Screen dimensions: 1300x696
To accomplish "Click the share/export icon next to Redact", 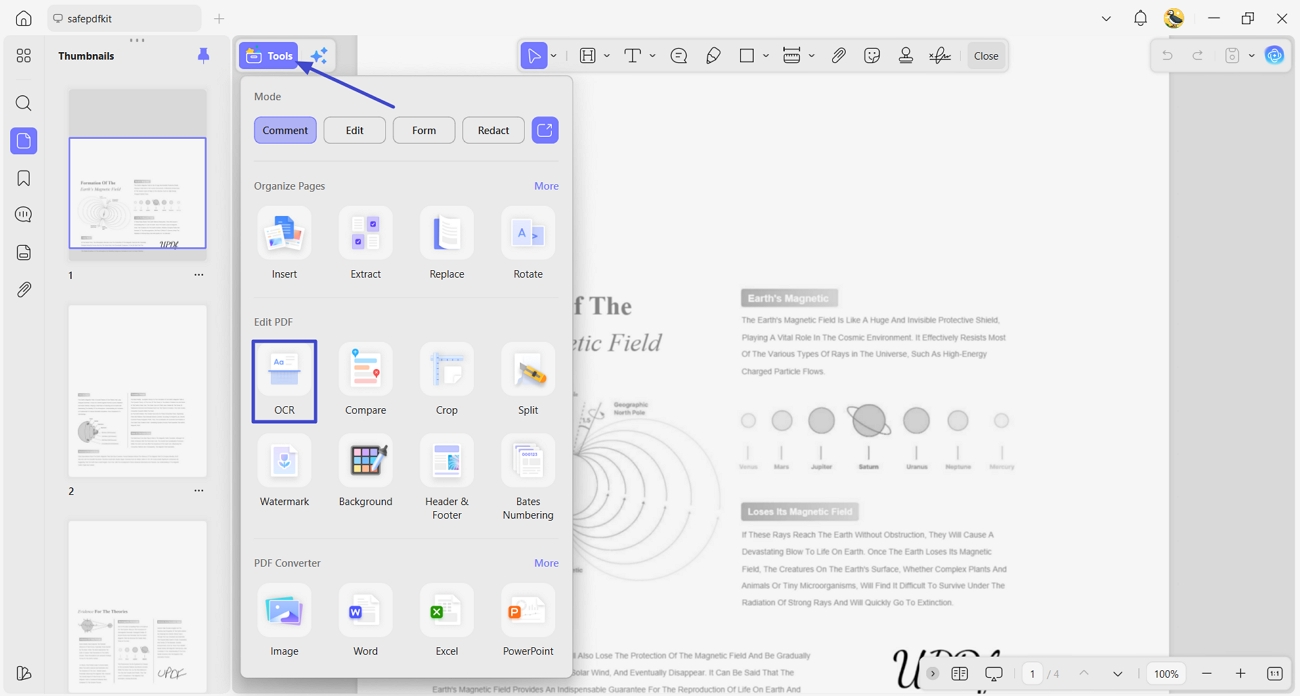I will [545, 130].
